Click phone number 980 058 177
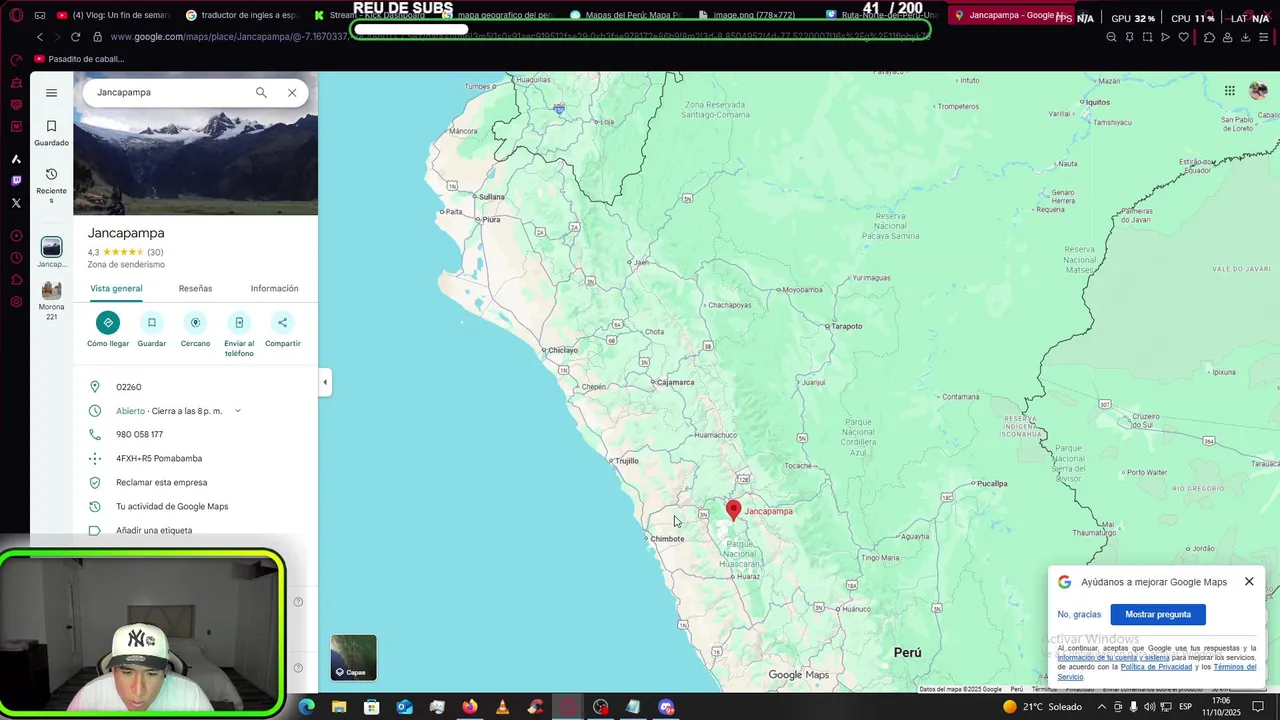This screenshot has width=1280, height=720. (x=139, y=435)
